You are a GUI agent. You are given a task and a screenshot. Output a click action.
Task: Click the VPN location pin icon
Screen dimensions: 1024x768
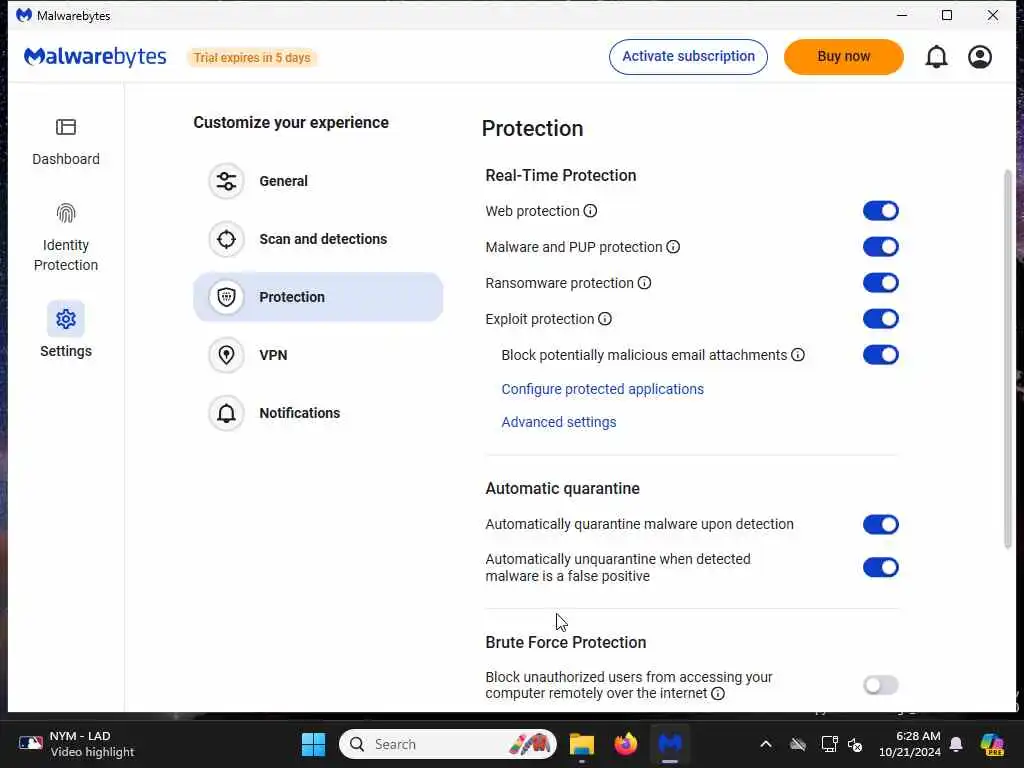coord(227,355)
